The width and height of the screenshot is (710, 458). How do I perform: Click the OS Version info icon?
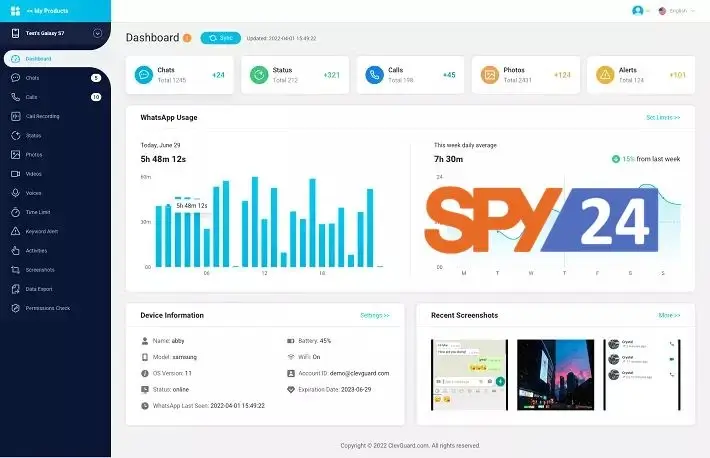145,373
